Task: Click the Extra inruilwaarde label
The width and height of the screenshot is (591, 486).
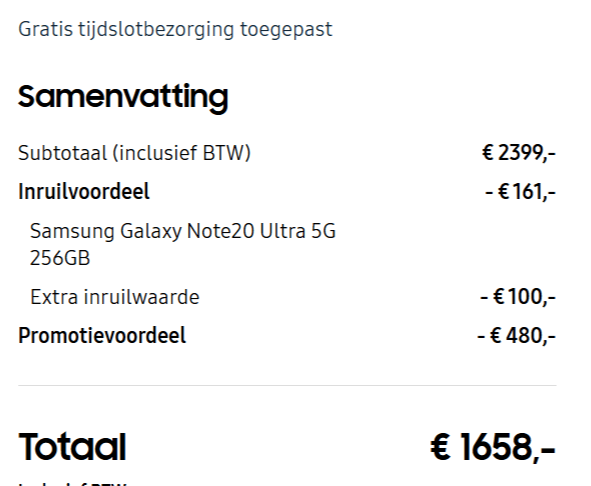Action: tap(115, 297)
